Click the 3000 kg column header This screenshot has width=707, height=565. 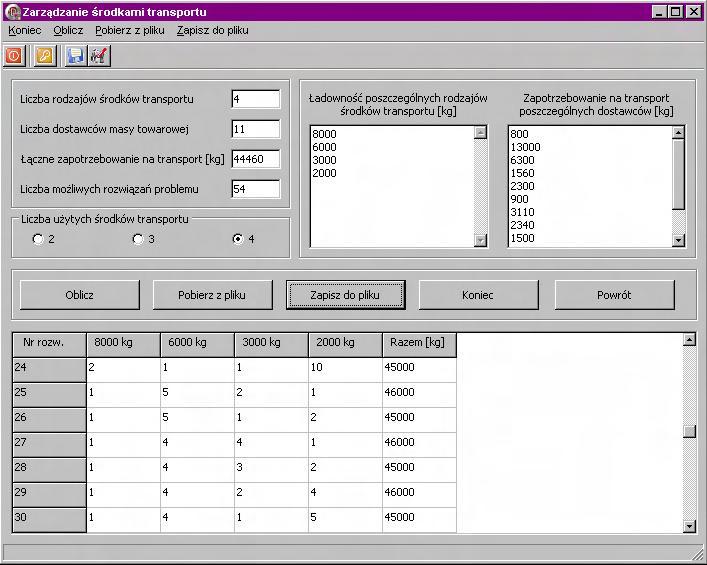pyautogui.click(x=271, y=345)
